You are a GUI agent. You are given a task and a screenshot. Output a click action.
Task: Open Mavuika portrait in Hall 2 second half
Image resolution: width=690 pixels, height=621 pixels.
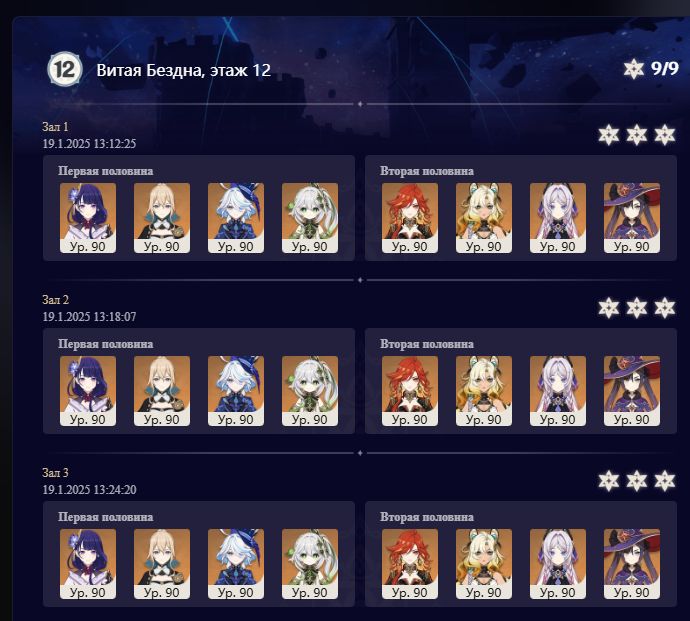click(x=410, y=391)
